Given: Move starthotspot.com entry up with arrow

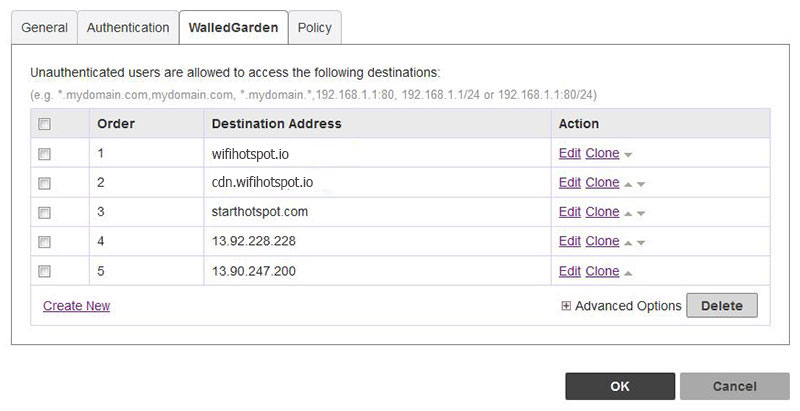Looking at the screenshot, I should pyautogui.click(x=628, y=213).
